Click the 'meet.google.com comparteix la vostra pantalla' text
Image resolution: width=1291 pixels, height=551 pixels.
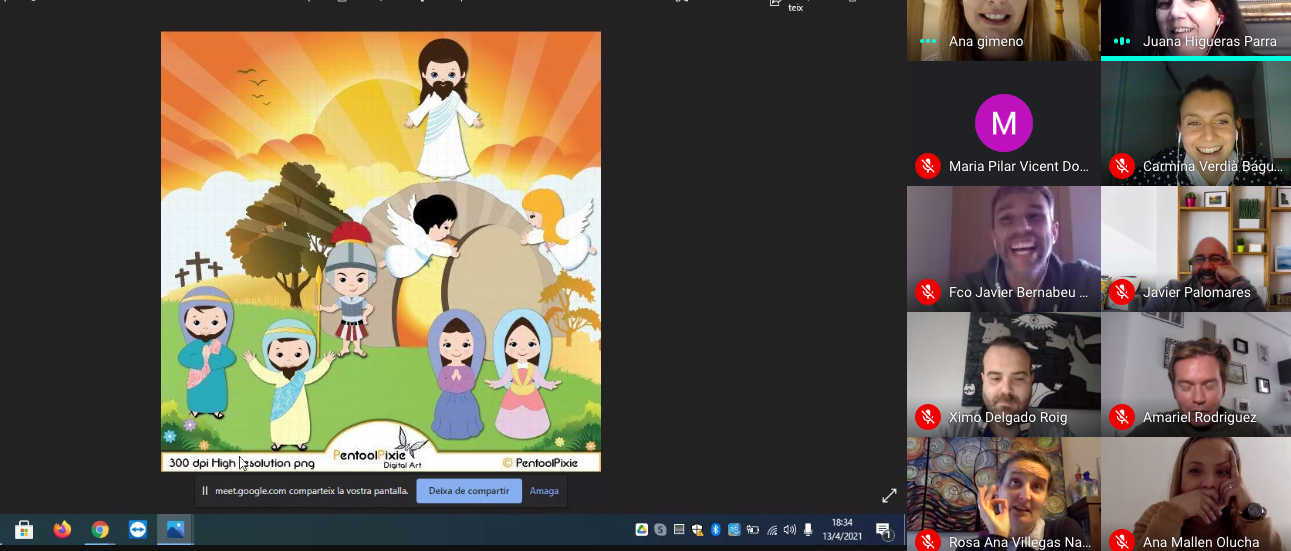tap(311, 491)
